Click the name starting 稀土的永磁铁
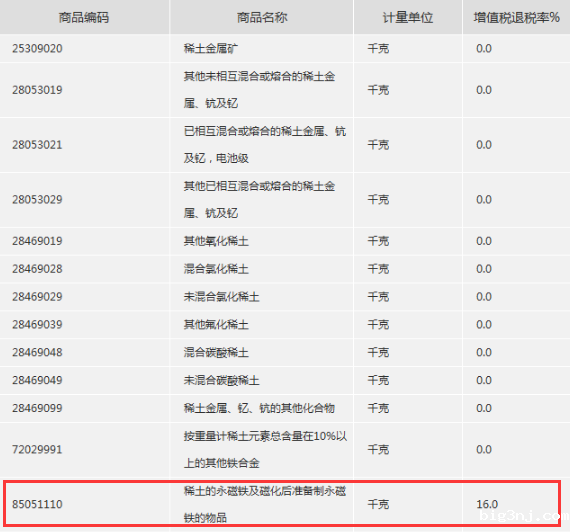 pyautogui.click(x=265, y=504)
